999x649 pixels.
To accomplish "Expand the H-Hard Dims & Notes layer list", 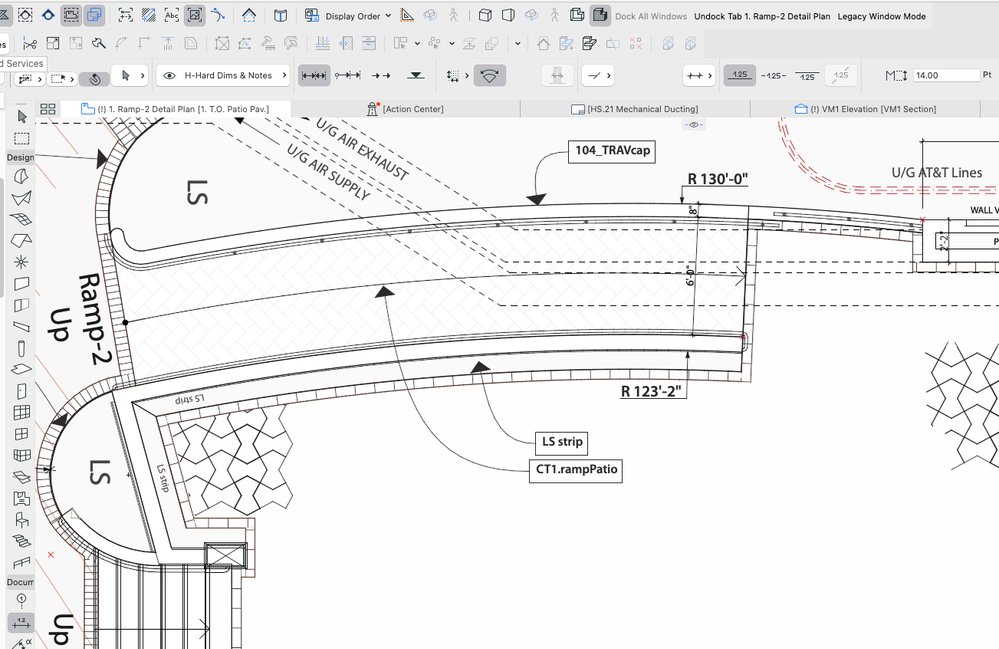I will click(285, 76).
